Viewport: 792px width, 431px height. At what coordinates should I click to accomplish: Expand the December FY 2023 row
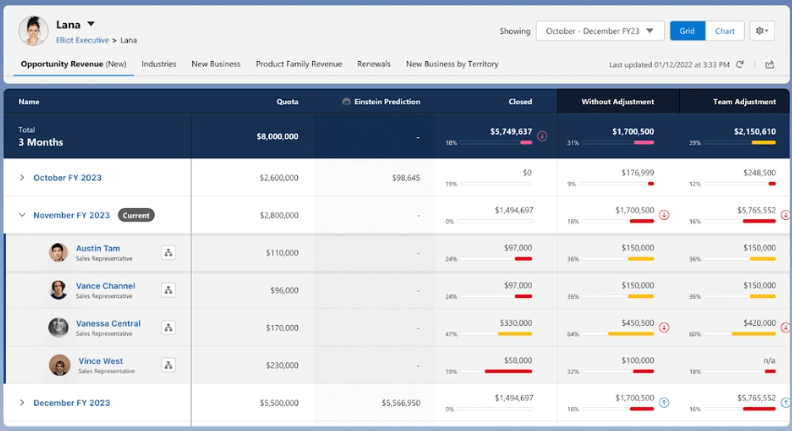click(22, 403)
